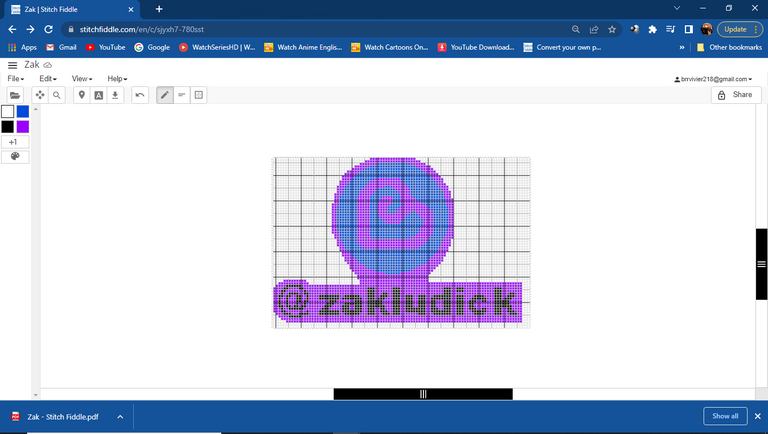Open the File menu
The image size is (768, 434).
coord(16,79)
